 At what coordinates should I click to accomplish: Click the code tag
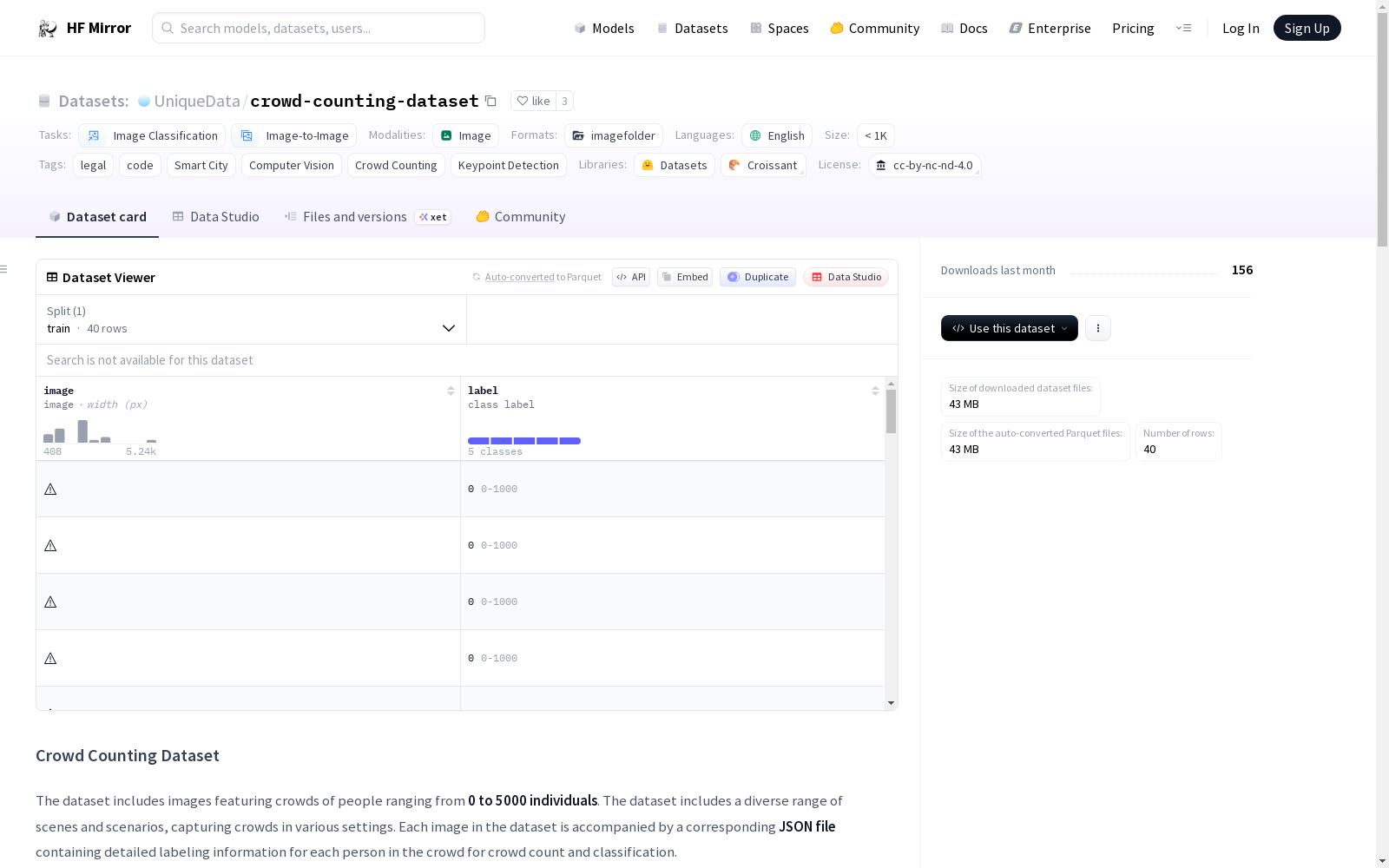pos(140,165)
